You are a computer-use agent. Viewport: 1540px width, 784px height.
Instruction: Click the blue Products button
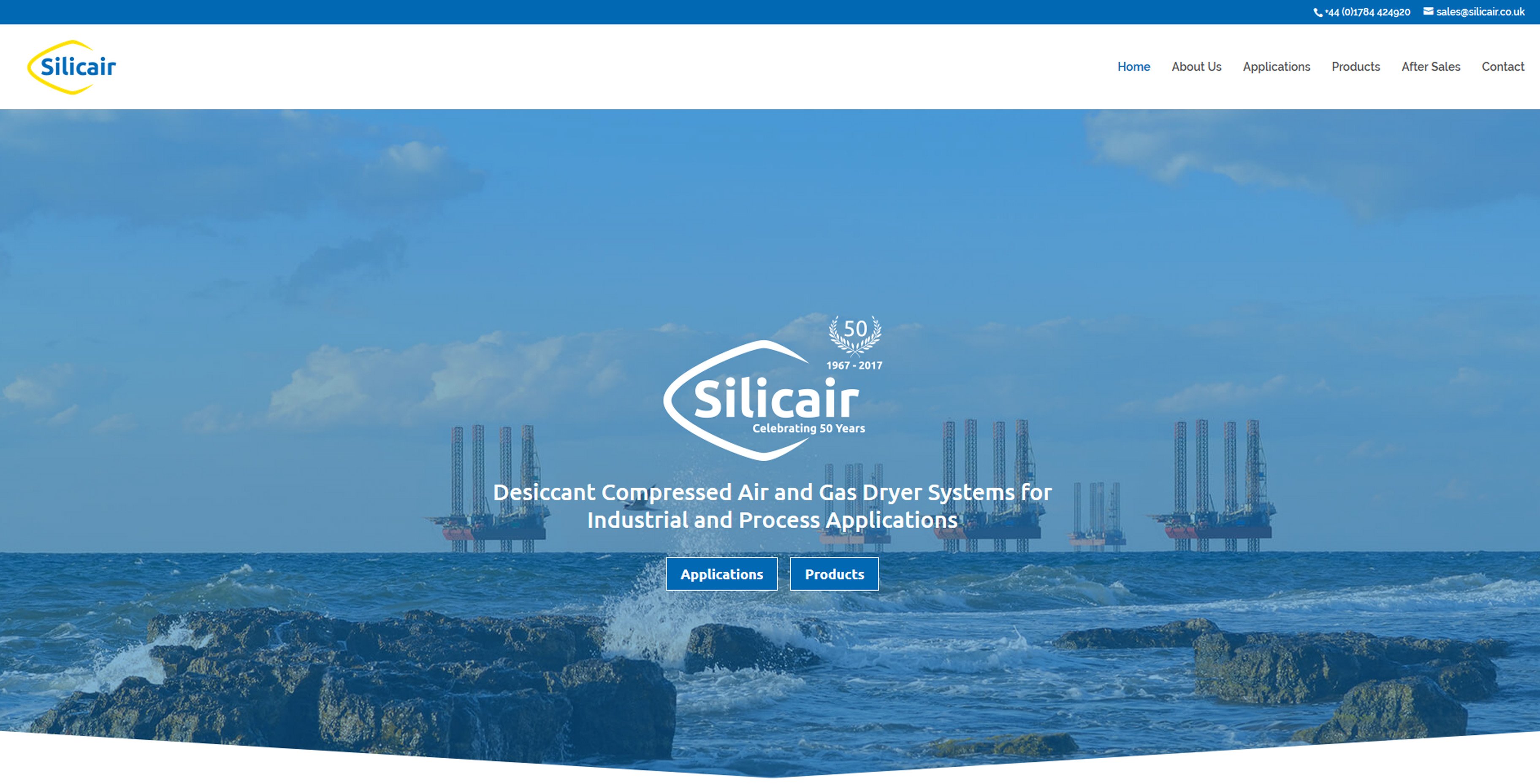tap(834, 574)
